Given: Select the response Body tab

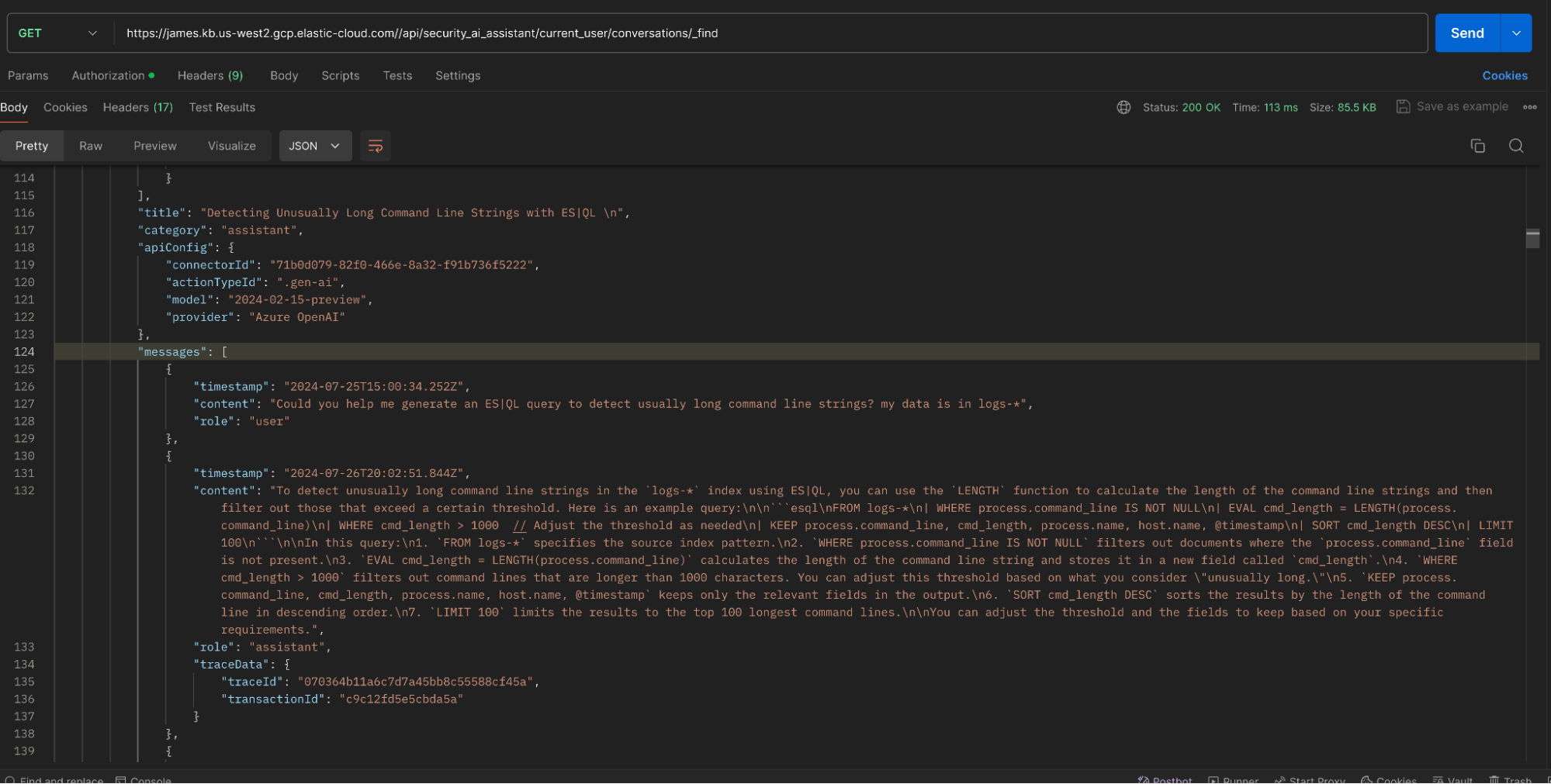Looking at the screenshot, I should [14, 107].
